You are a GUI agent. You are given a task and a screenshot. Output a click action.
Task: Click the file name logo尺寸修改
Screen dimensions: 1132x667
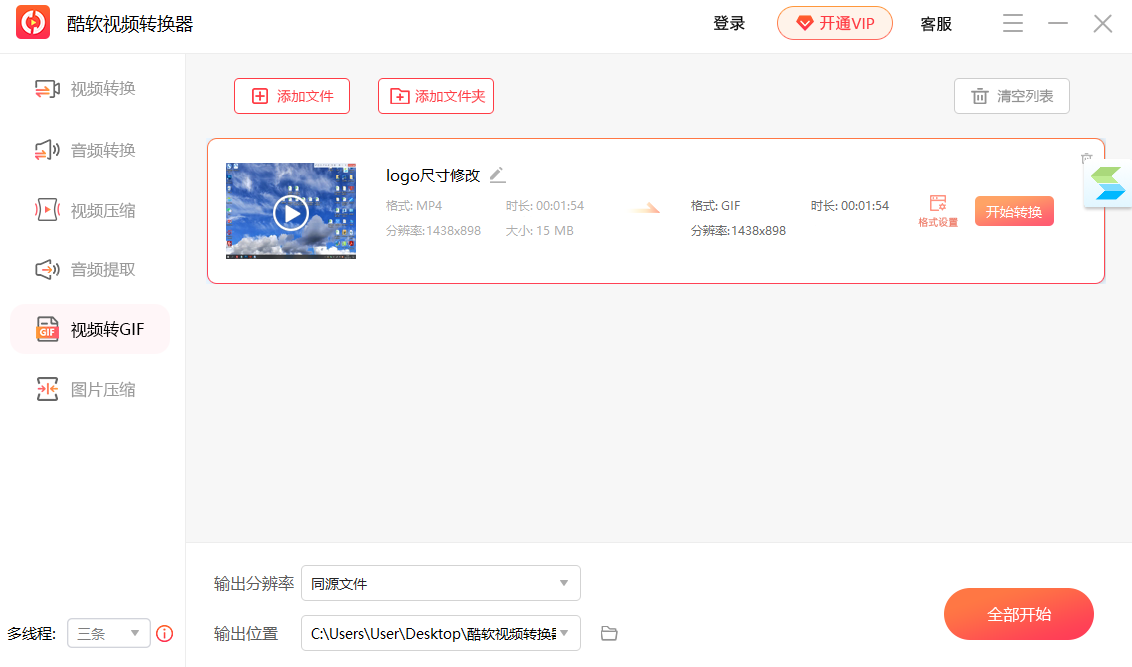pyautogui.click(x=433, y=175)
